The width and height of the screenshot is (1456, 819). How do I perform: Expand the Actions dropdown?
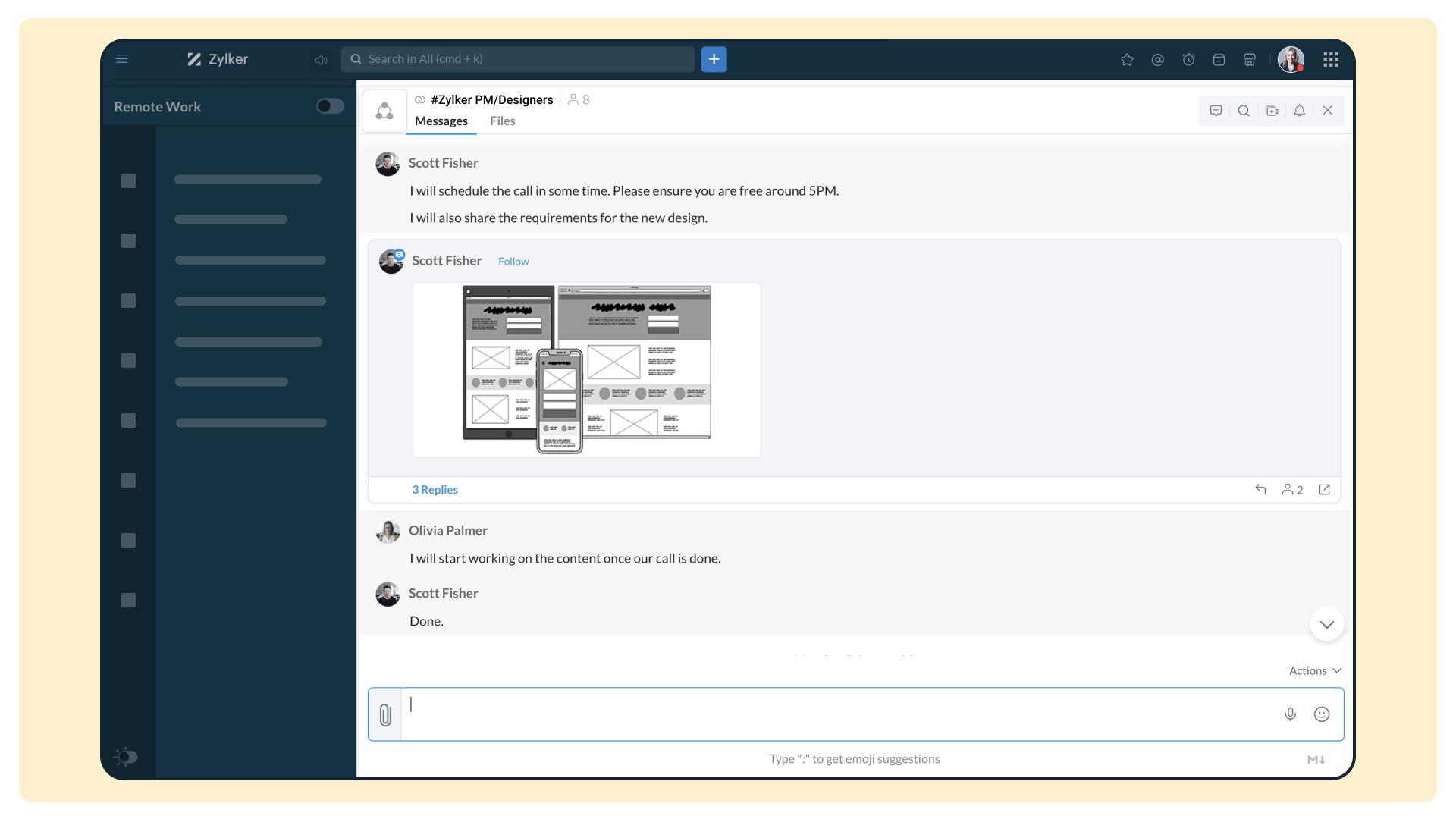pyautogui.click(x=1315, y=670)
